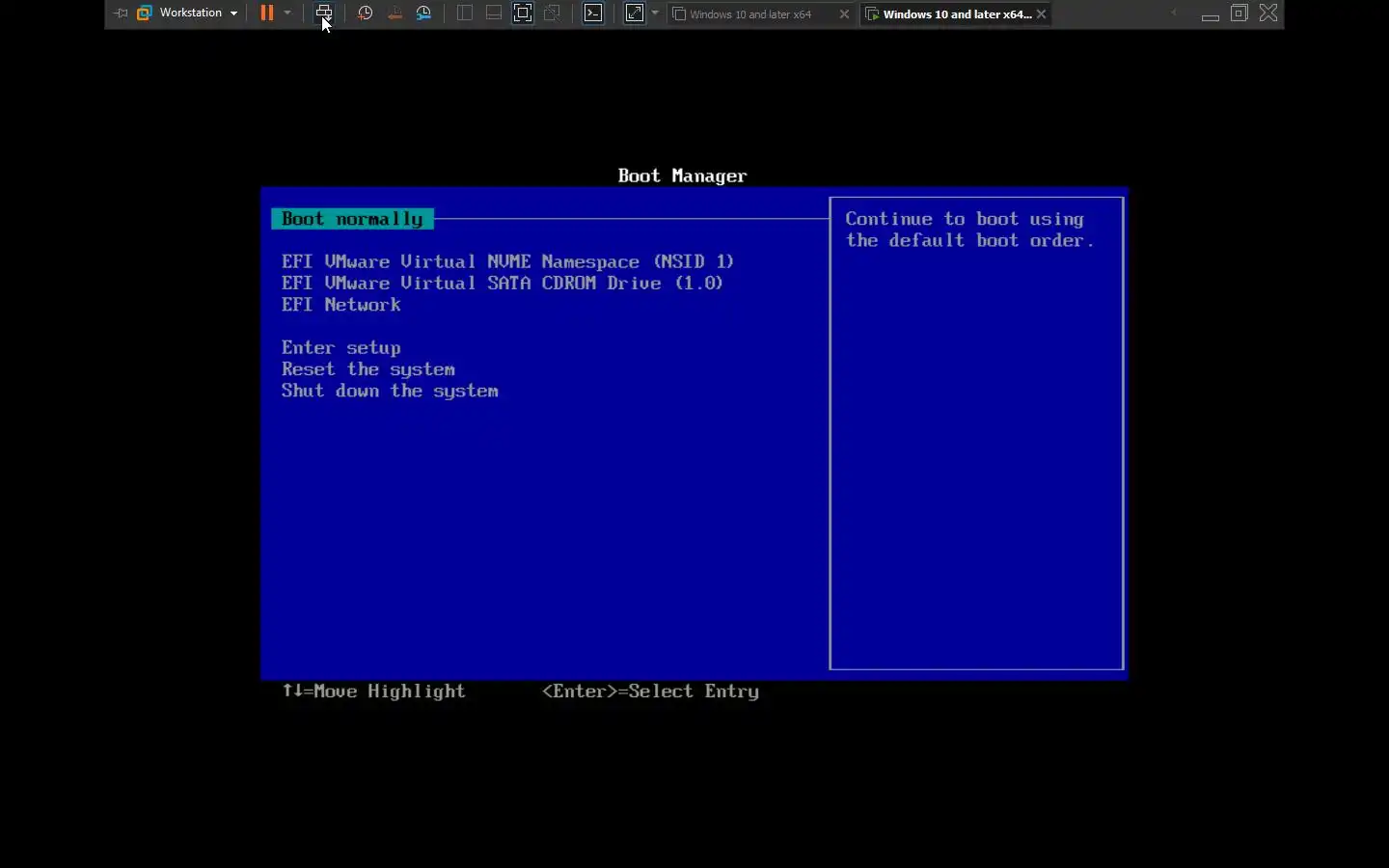This screenshot has height=868, width=1389.
Task: Click the stretch guest display icon
Action: pyautogui.click(x=635, y=14)
